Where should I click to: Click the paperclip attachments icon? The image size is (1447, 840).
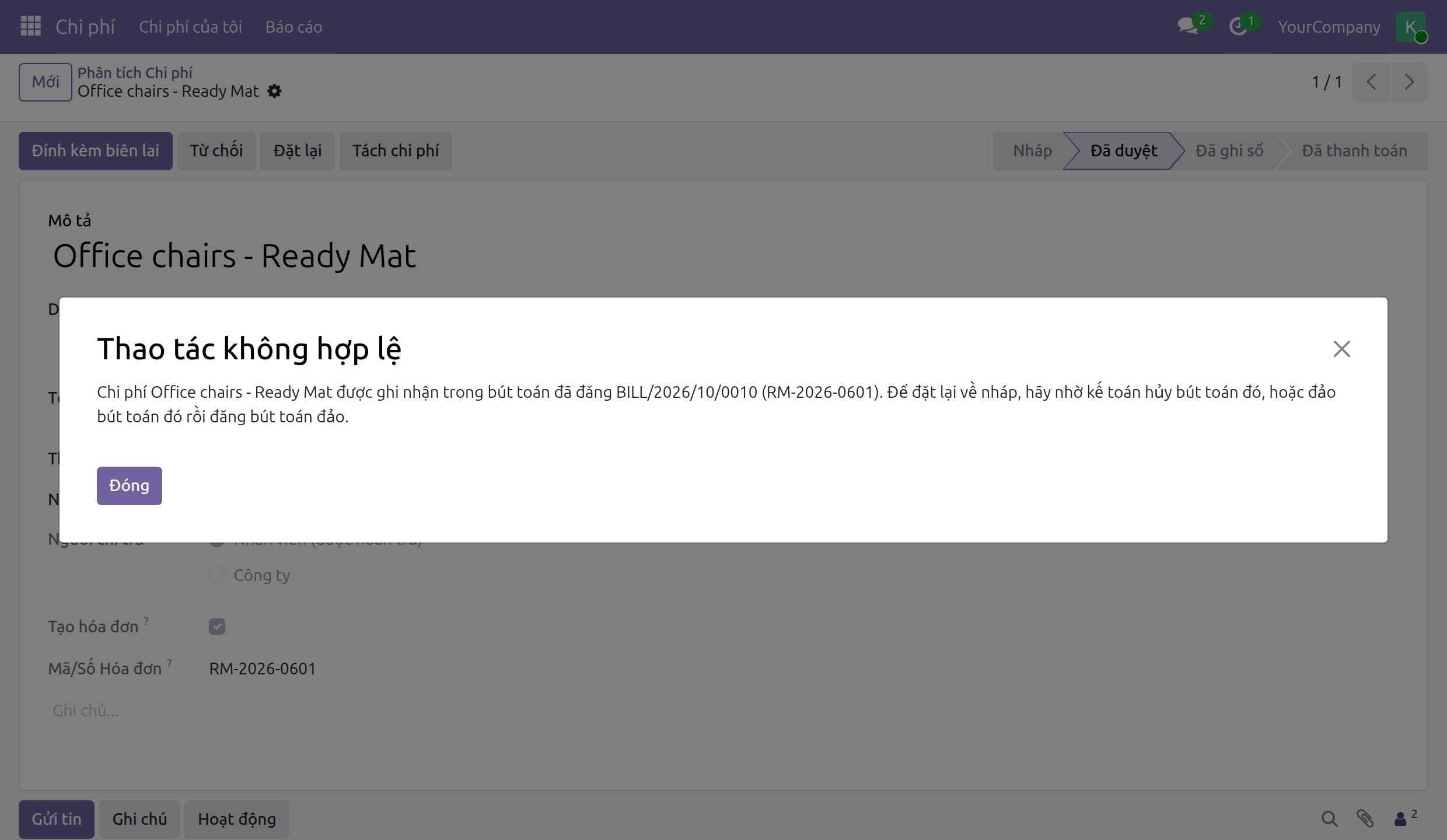coord(1365,819)
